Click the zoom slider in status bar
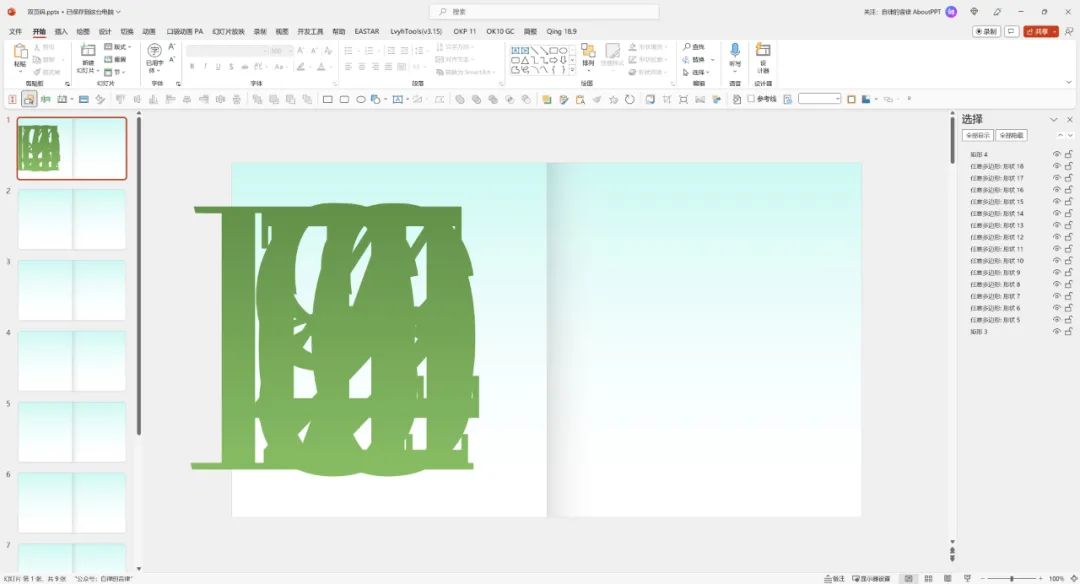1080x584 pixels. 1011,578
